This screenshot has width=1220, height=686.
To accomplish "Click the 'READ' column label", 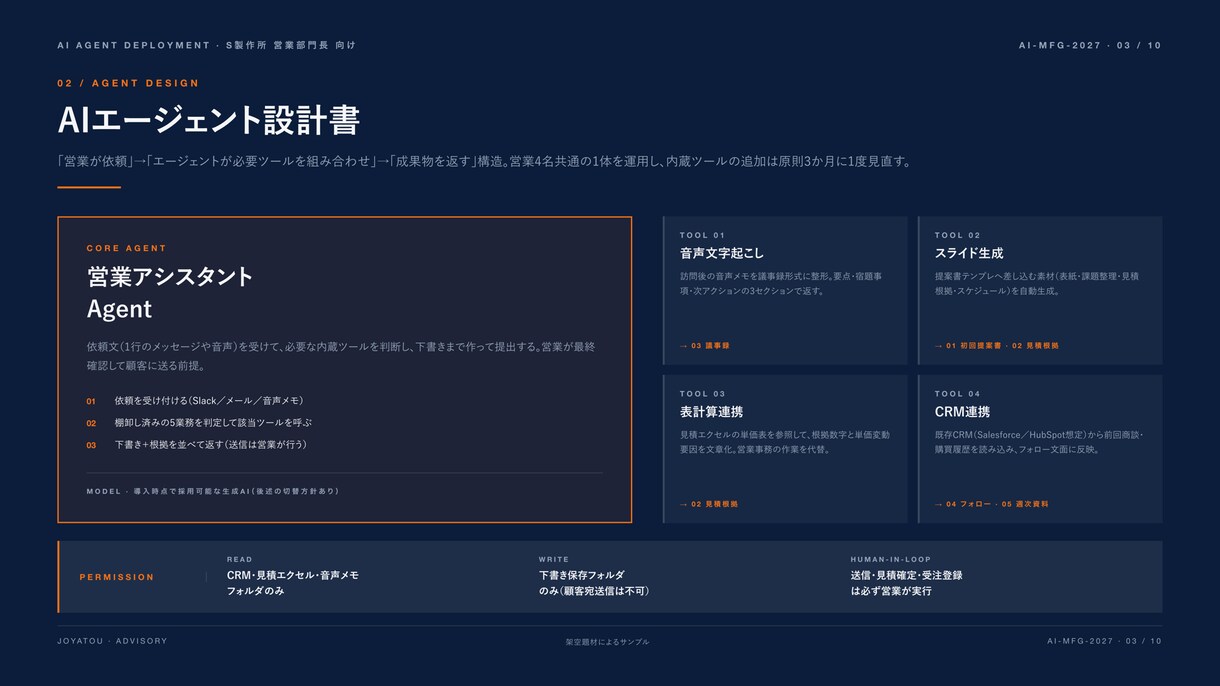I will [240, 560].
